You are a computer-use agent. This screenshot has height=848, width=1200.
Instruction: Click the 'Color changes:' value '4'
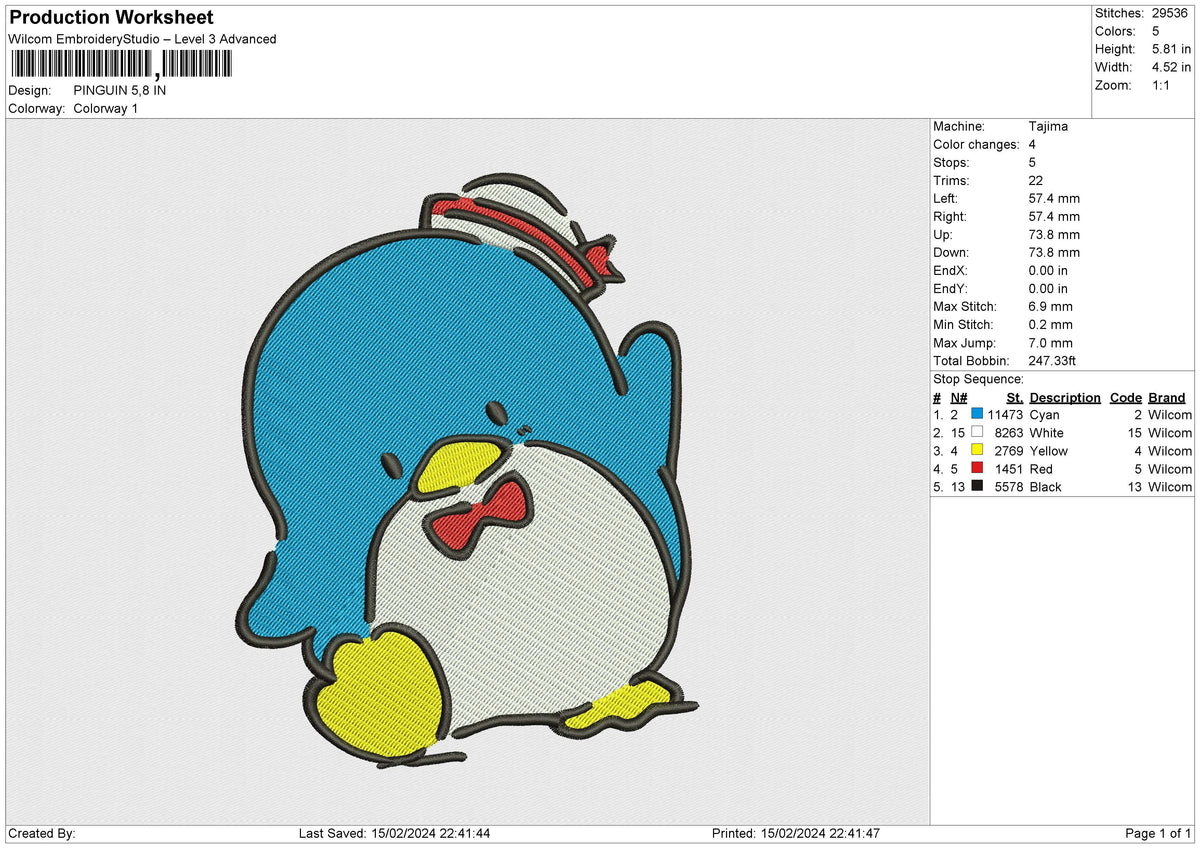pyautogui.click(x=1032, y=144)
